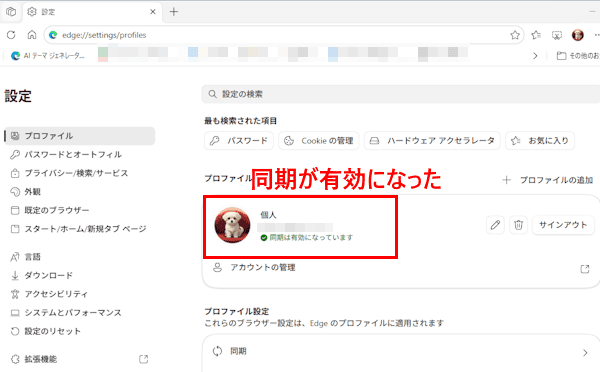
Task: Edit profile with the pencil icon
Action: point(495,225)
